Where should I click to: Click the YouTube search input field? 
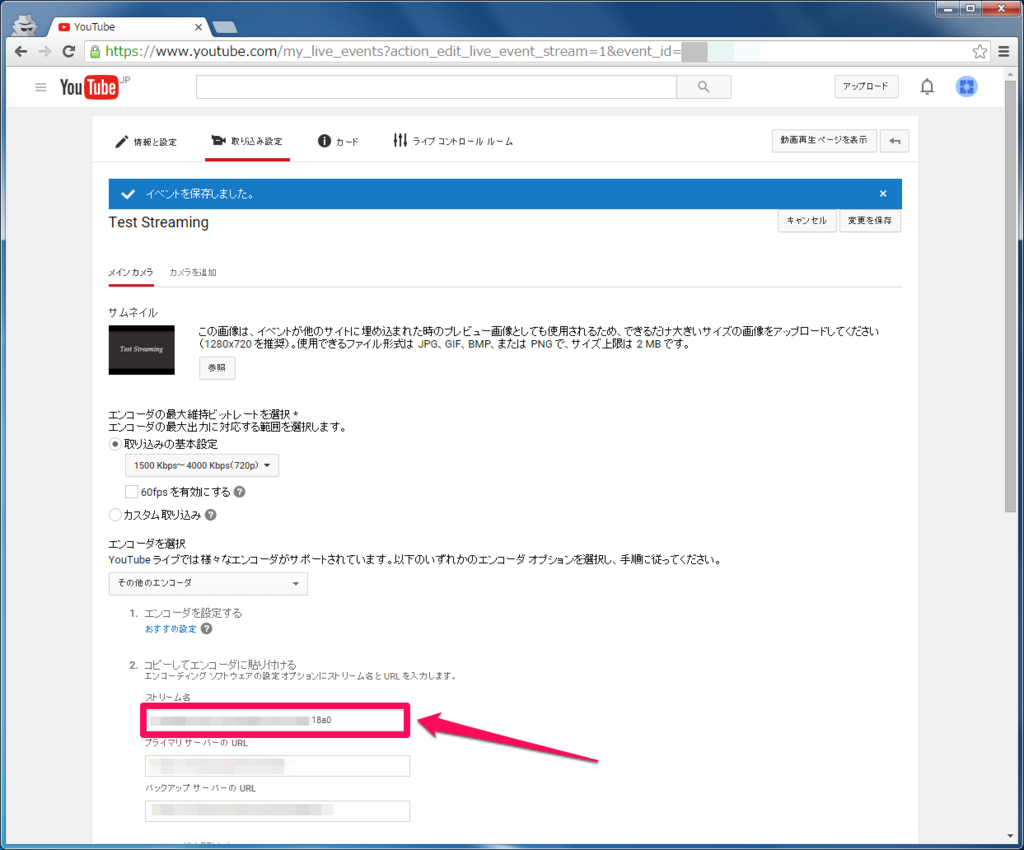tap(436, 86)
